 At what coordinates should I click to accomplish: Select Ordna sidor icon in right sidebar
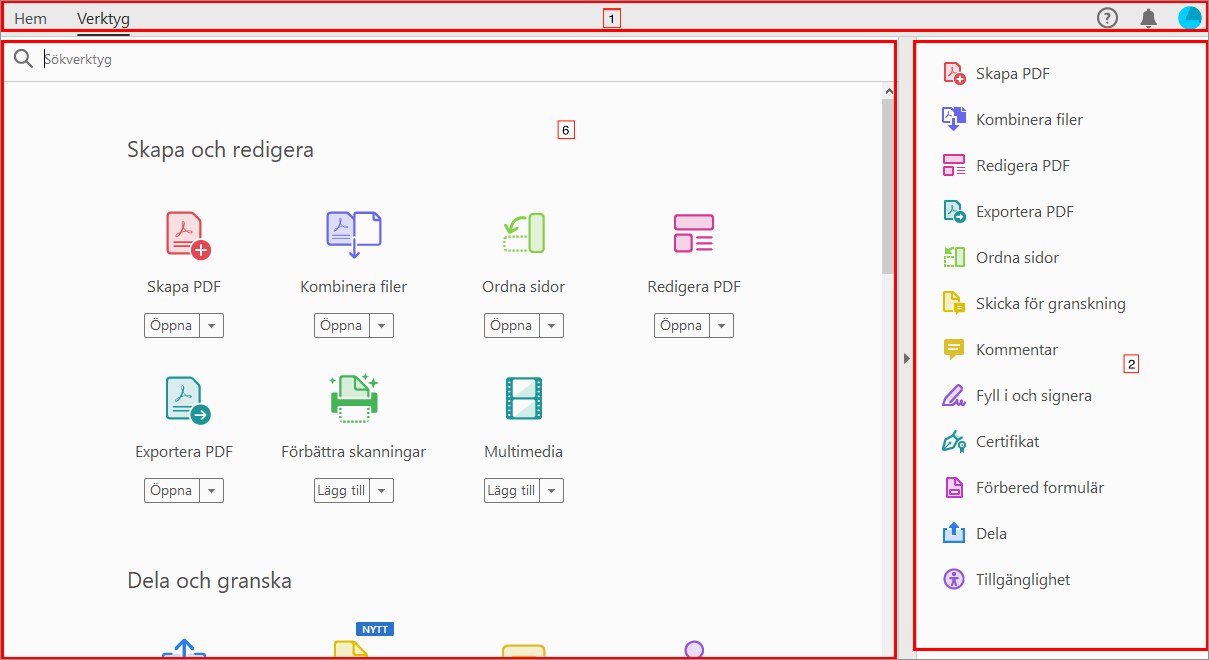954,257
